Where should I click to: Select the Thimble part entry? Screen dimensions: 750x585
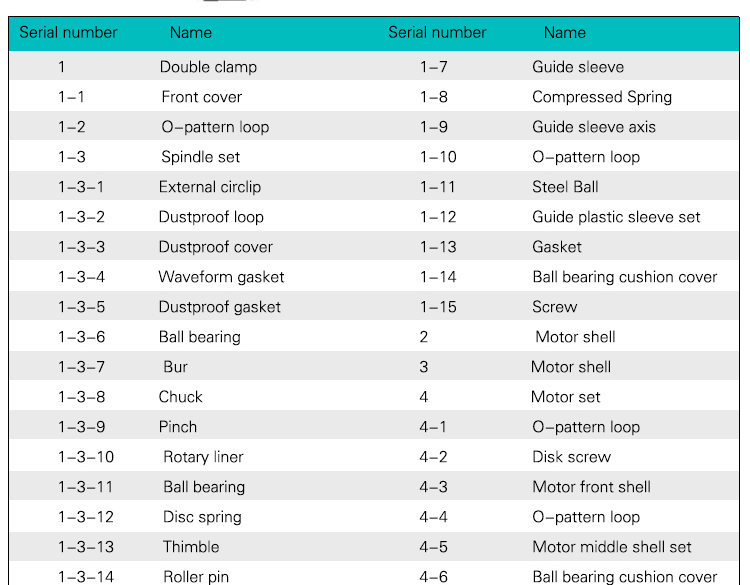click(191, 547)
